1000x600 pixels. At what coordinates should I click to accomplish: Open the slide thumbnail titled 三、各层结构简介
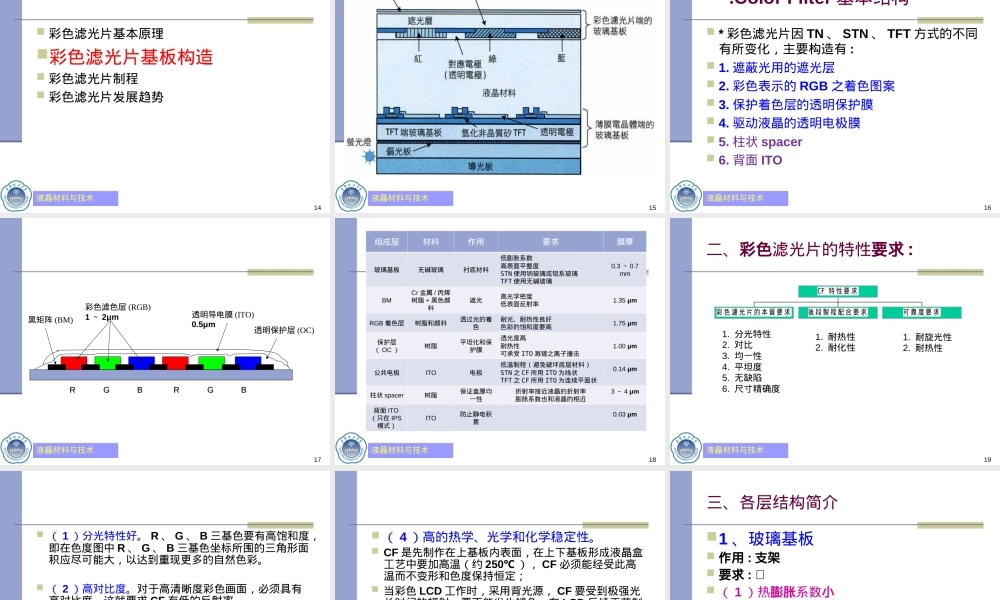835,535
